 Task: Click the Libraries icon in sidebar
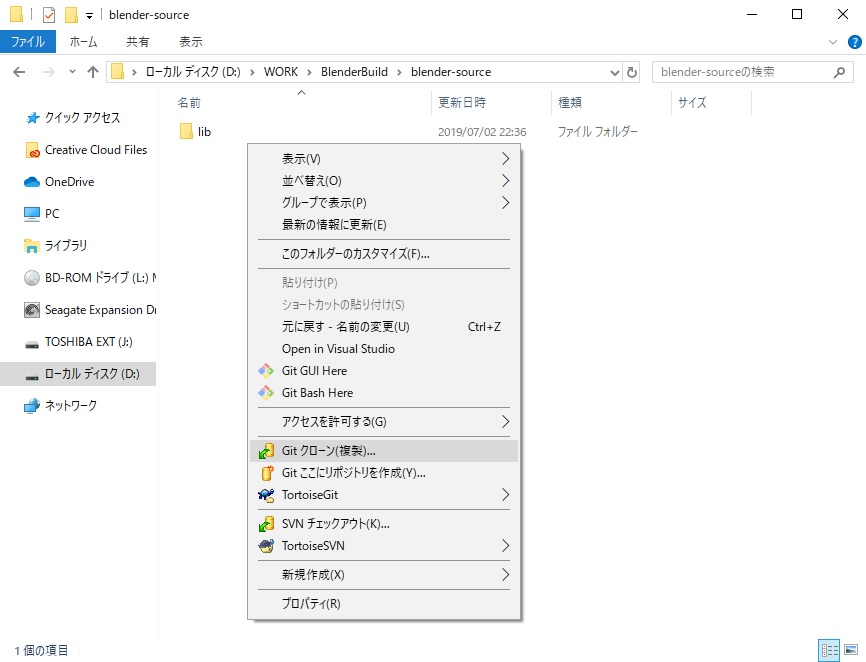point(32,246)
